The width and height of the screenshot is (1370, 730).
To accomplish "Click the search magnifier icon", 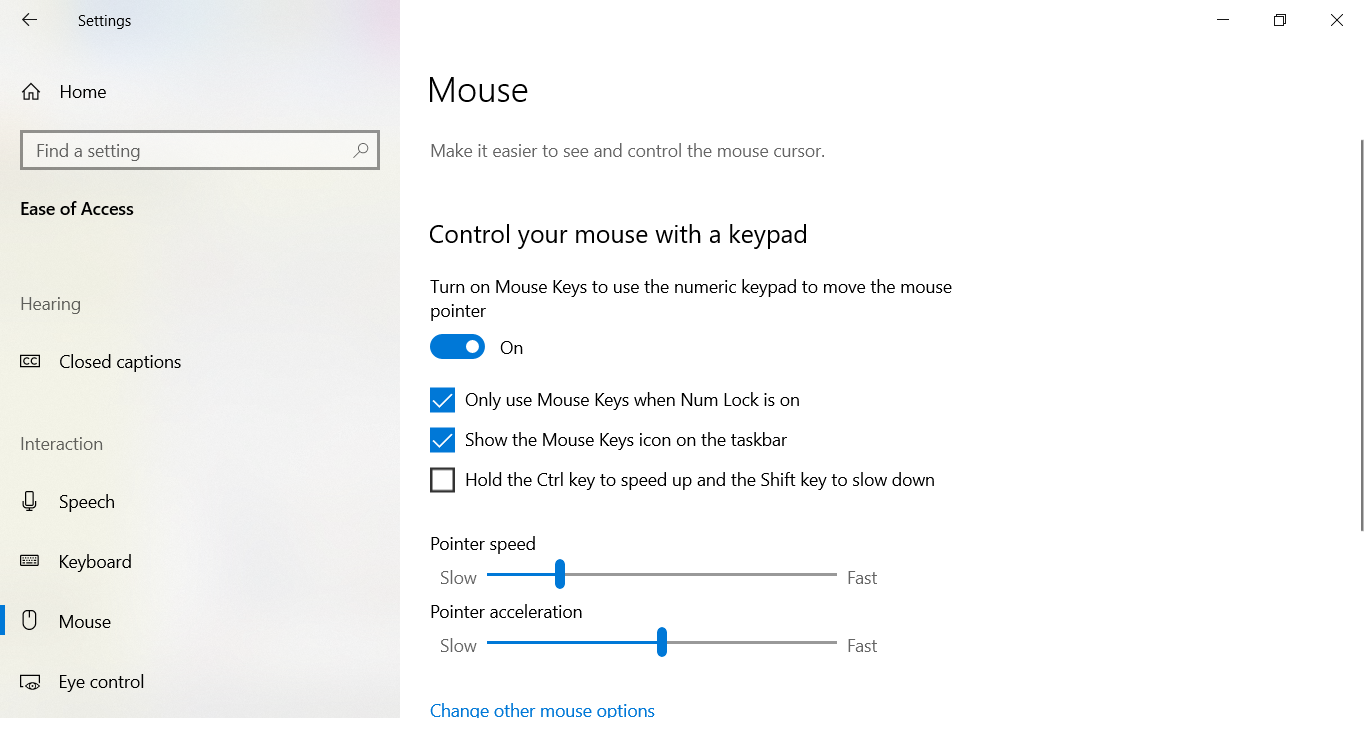I will tap(361, 150).
